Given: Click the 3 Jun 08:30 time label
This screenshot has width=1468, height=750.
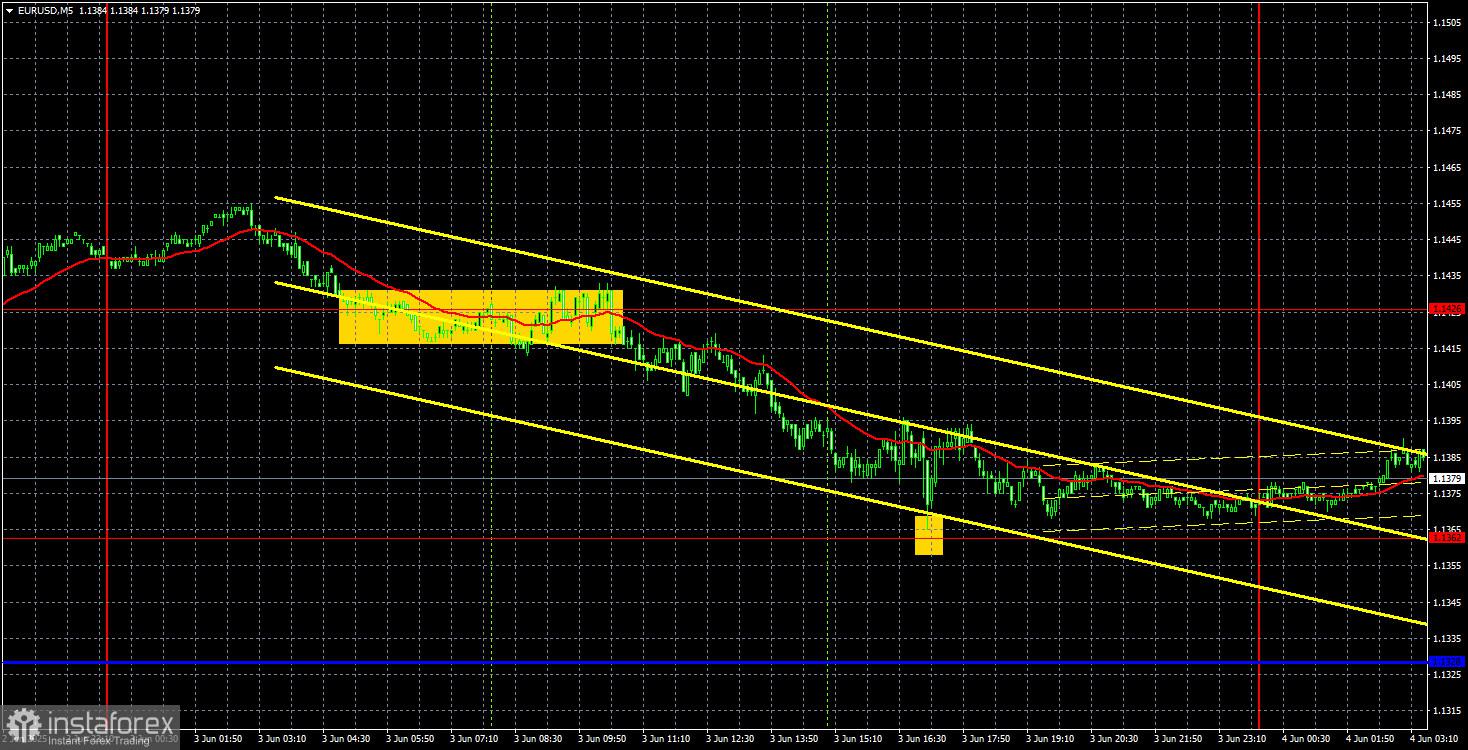Looking at the screenshot, I should [x=538, y=739].
